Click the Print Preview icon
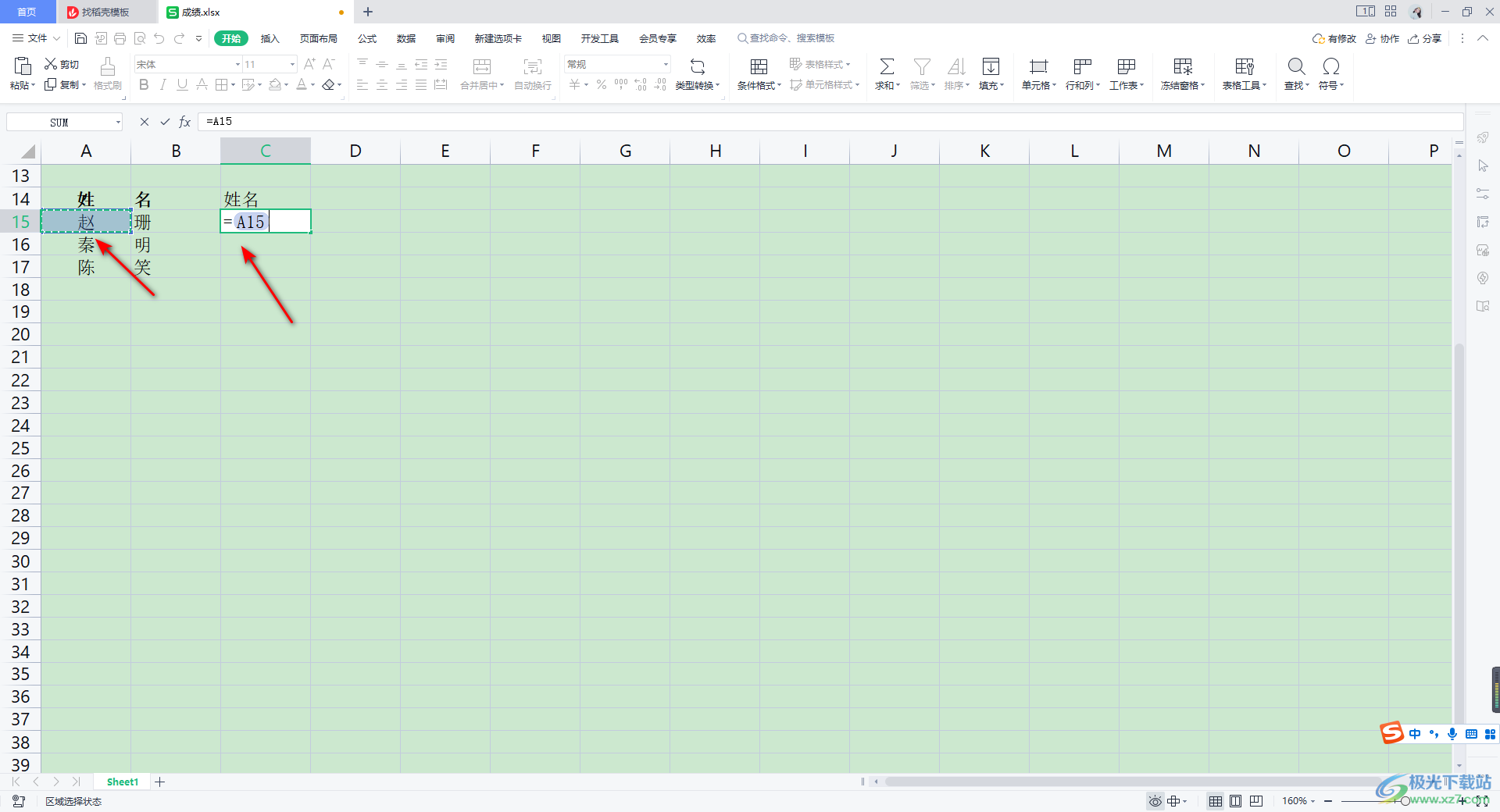The height and width of the screenshot is (812, 1500). coord(140,38)
